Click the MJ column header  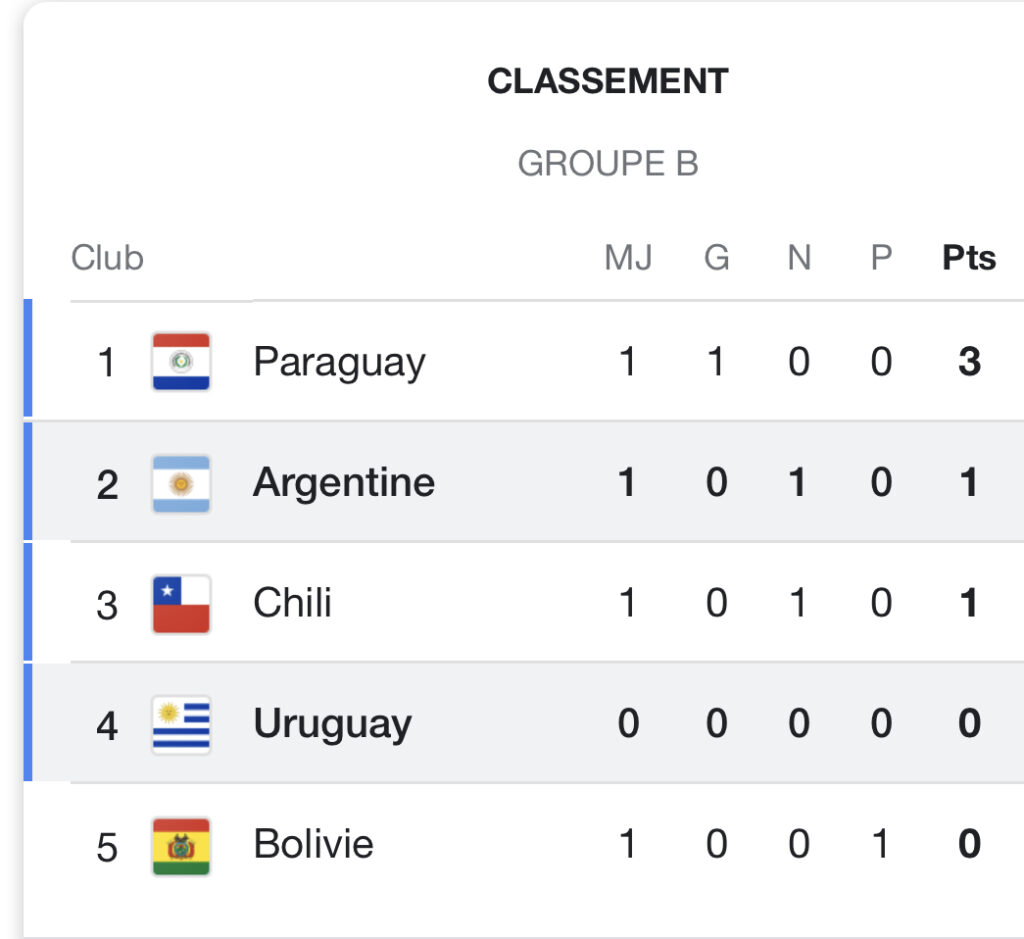click(x=628, y=258)
